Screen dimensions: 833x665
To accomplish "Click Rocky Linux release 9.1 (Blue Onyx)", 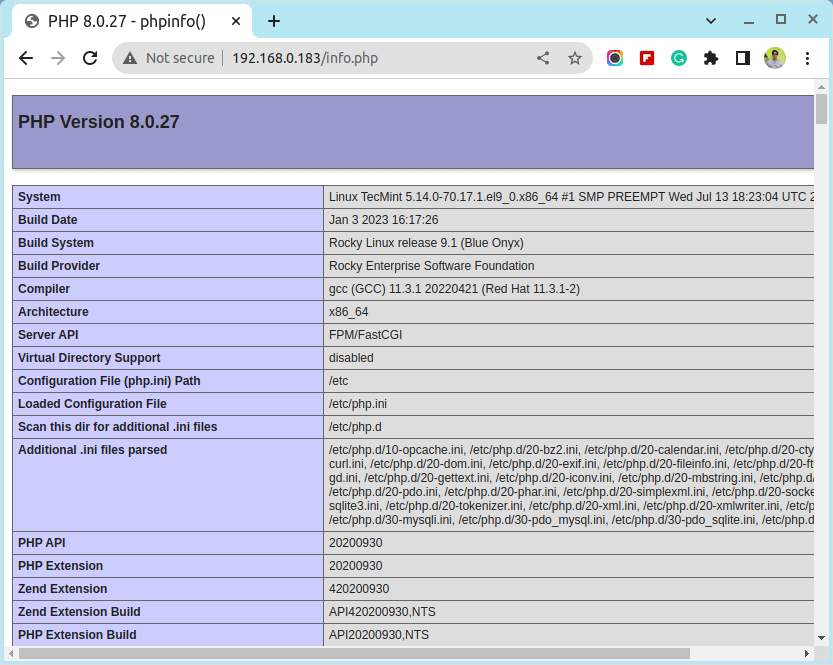I will (x=426, y=243).
